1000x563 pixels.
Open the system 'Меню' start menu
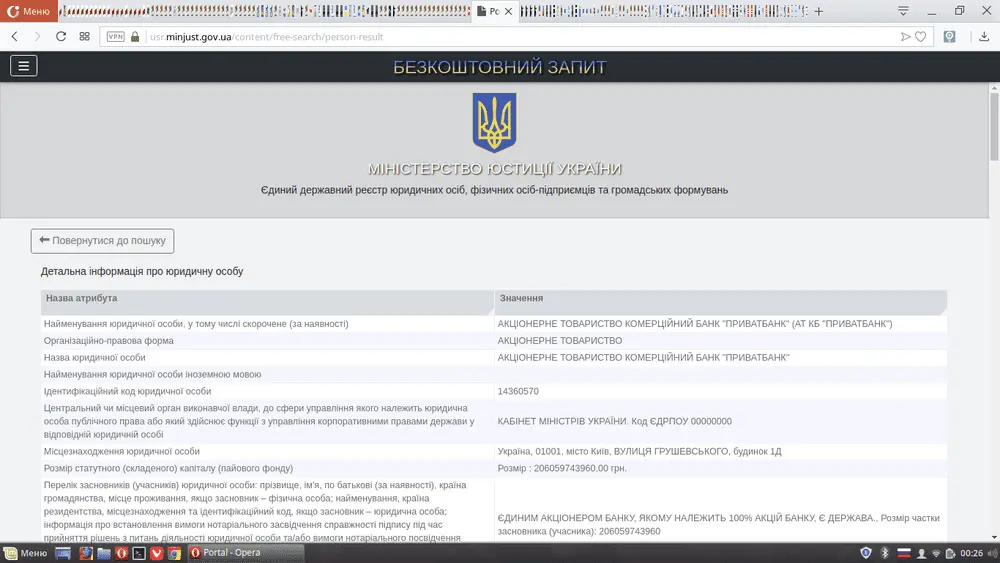(25, 553)
